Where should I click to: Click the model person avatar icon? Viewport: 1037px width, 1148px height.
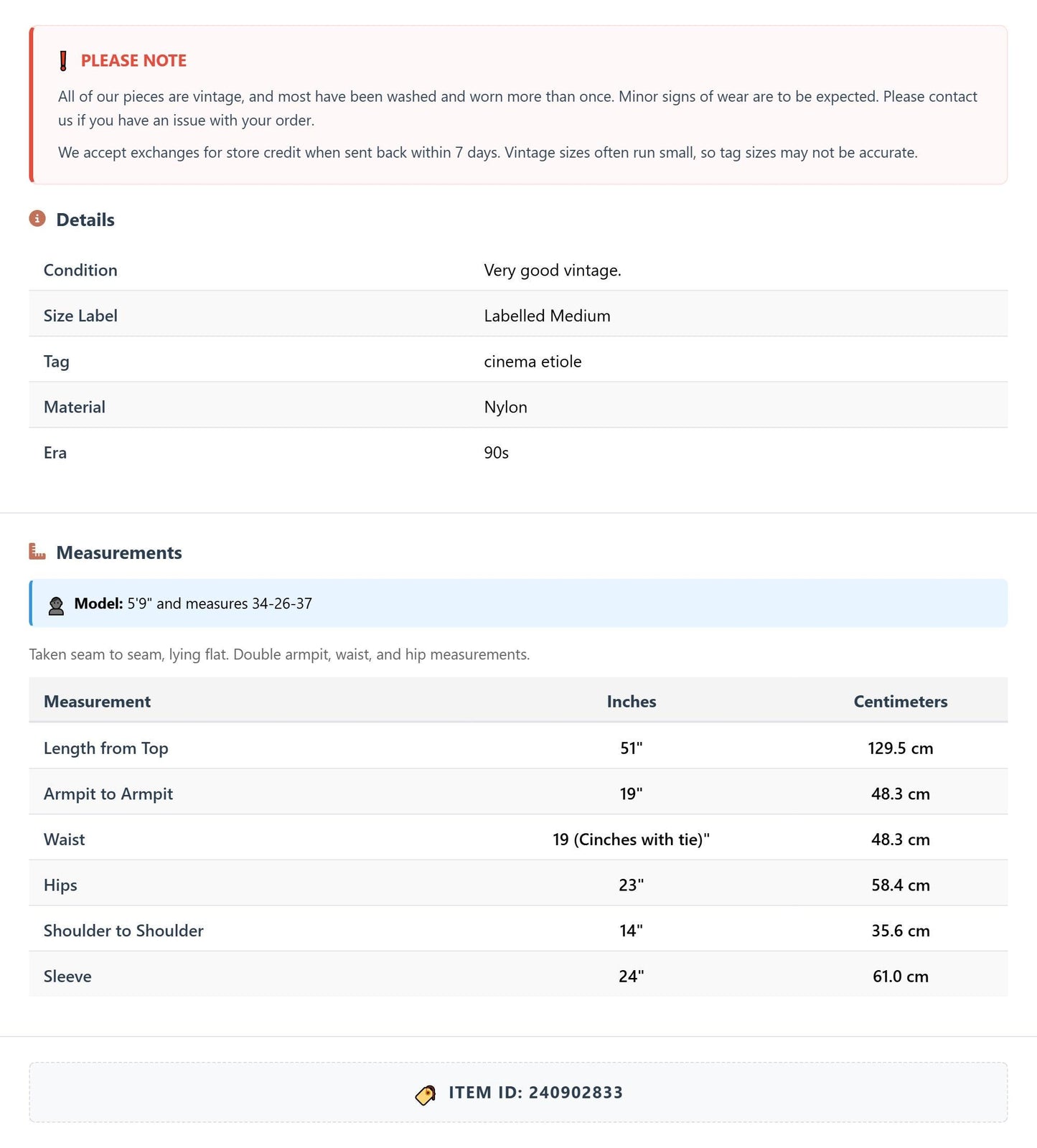pos(56,605)
